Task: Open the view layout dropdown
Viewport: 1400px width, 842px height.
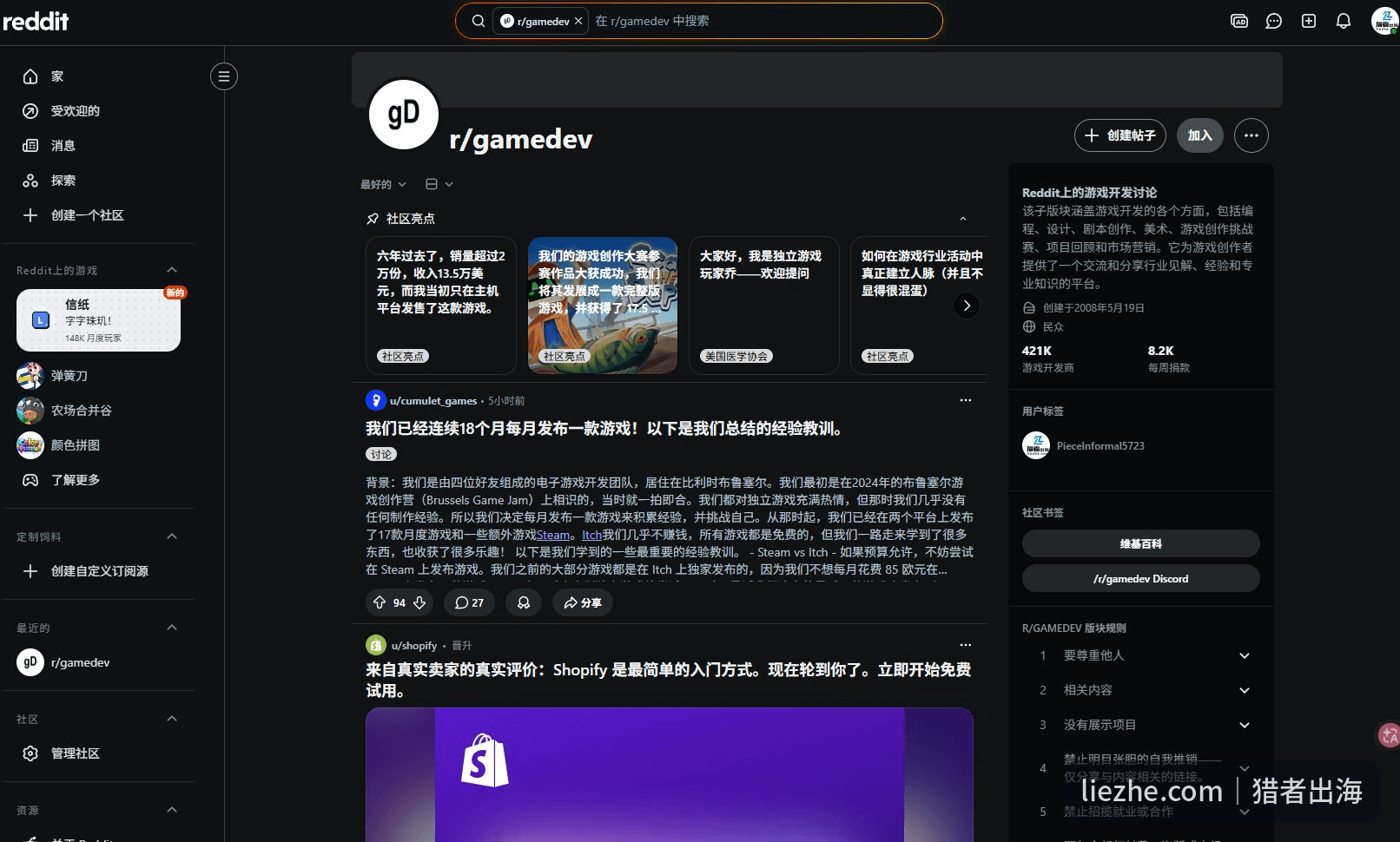Action: click(439, 184)
